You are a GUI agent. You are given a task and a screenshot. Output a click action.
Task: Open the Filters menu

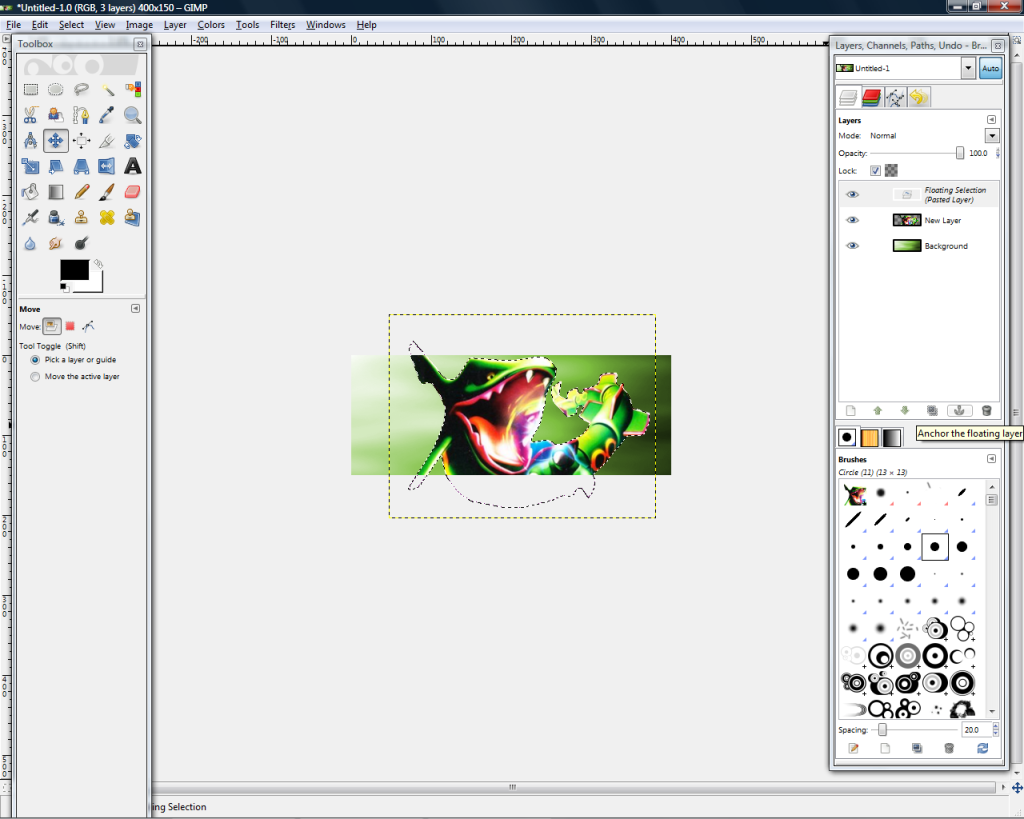283,25
